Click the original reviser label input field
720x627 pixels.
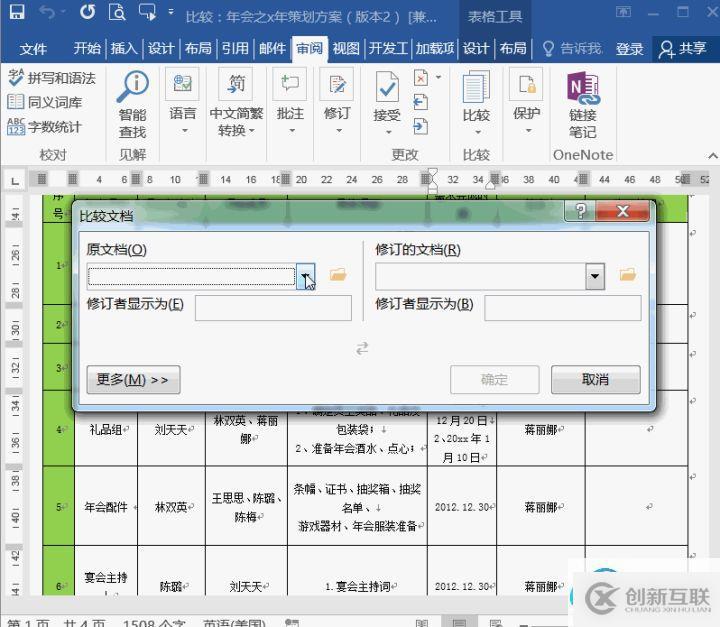(273, 307)
